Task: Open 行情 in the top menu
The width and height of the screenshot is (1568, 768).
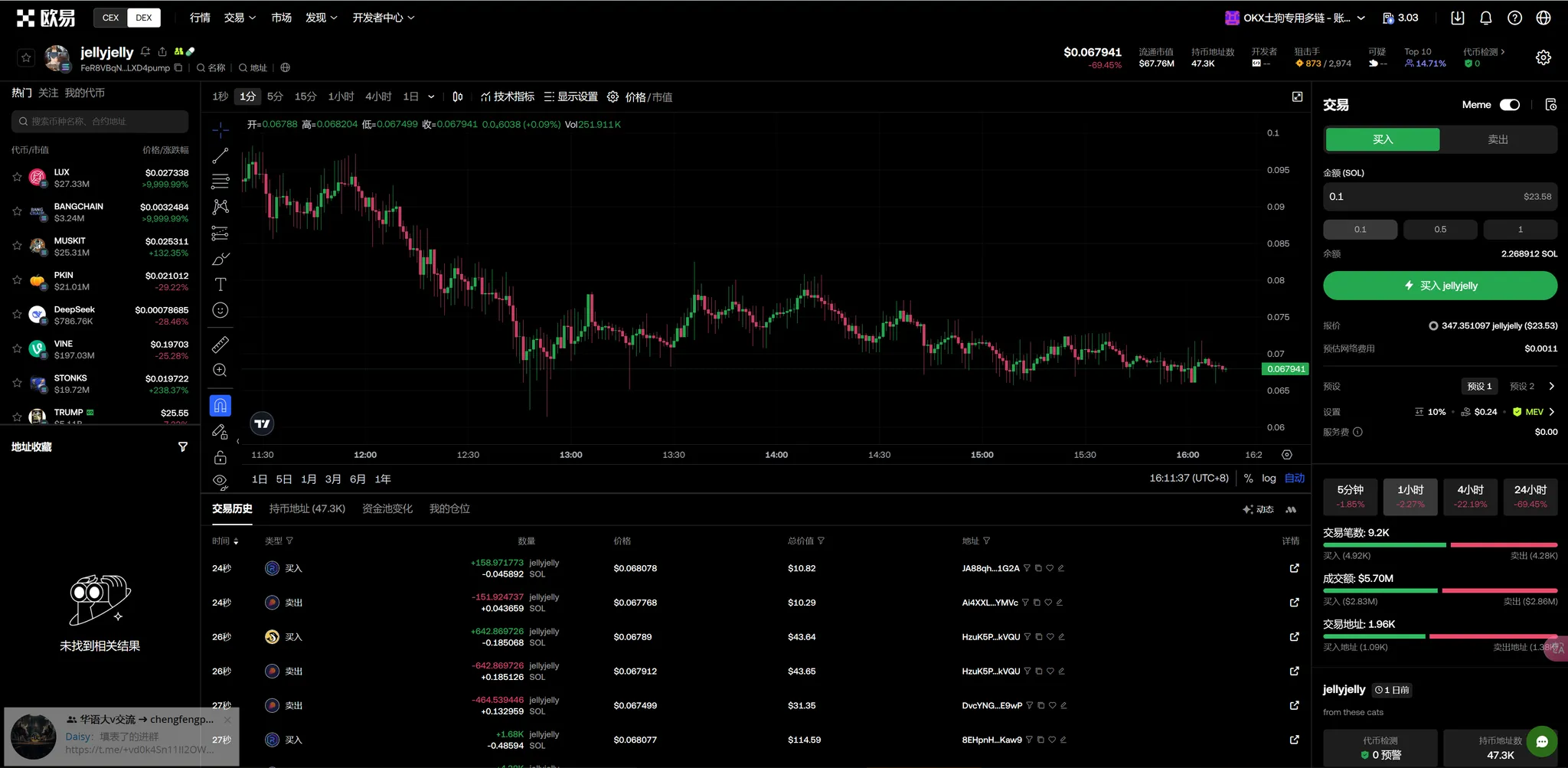Action: coord(200,18)
